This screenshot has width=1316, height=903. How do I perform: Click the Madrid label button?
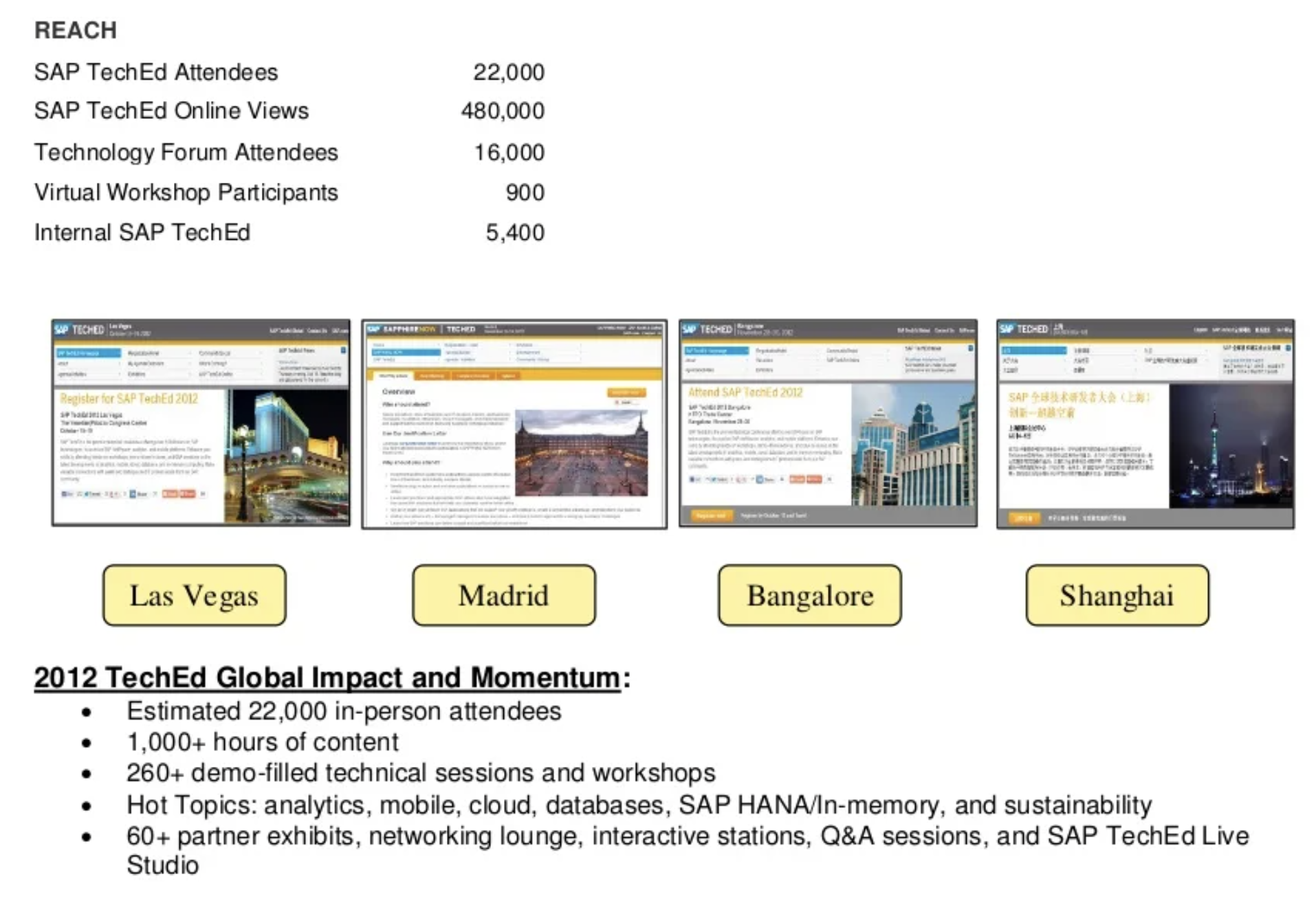504,595
